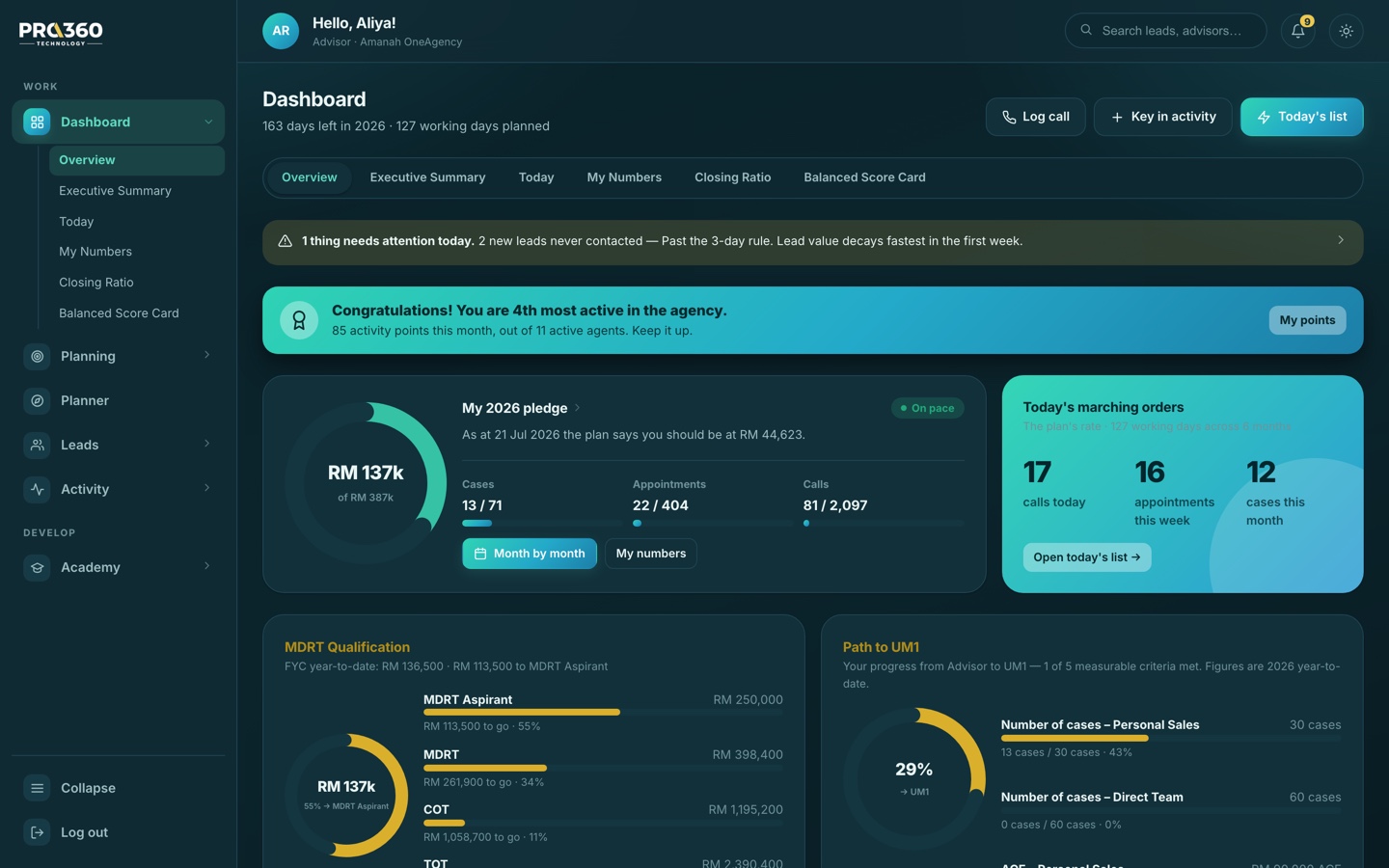1389x868 pixels.
Task: Click the My points button
Action: (1307, 320)
